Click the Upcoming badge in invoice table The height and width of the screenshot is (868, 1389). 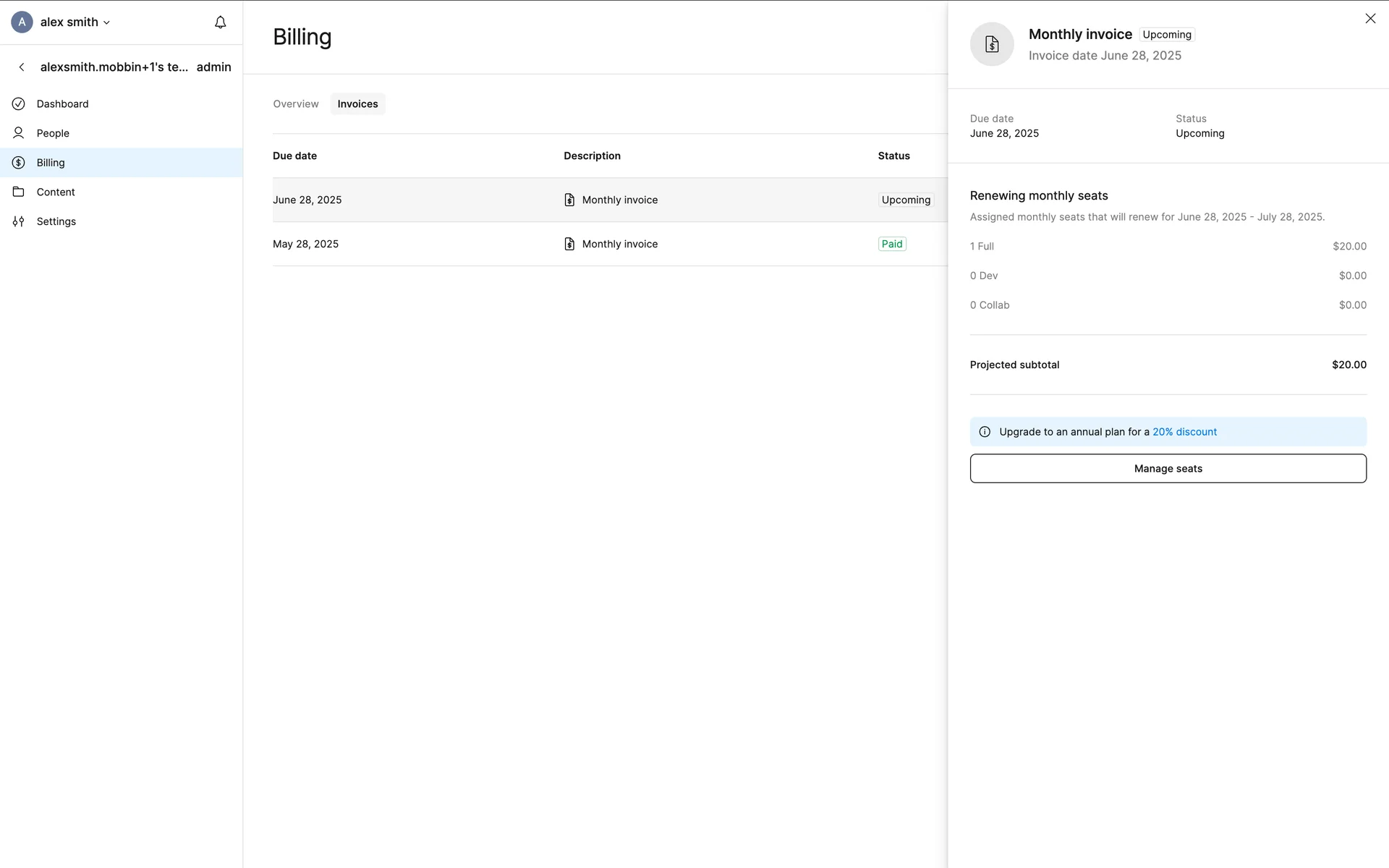[x=906, y=200]
